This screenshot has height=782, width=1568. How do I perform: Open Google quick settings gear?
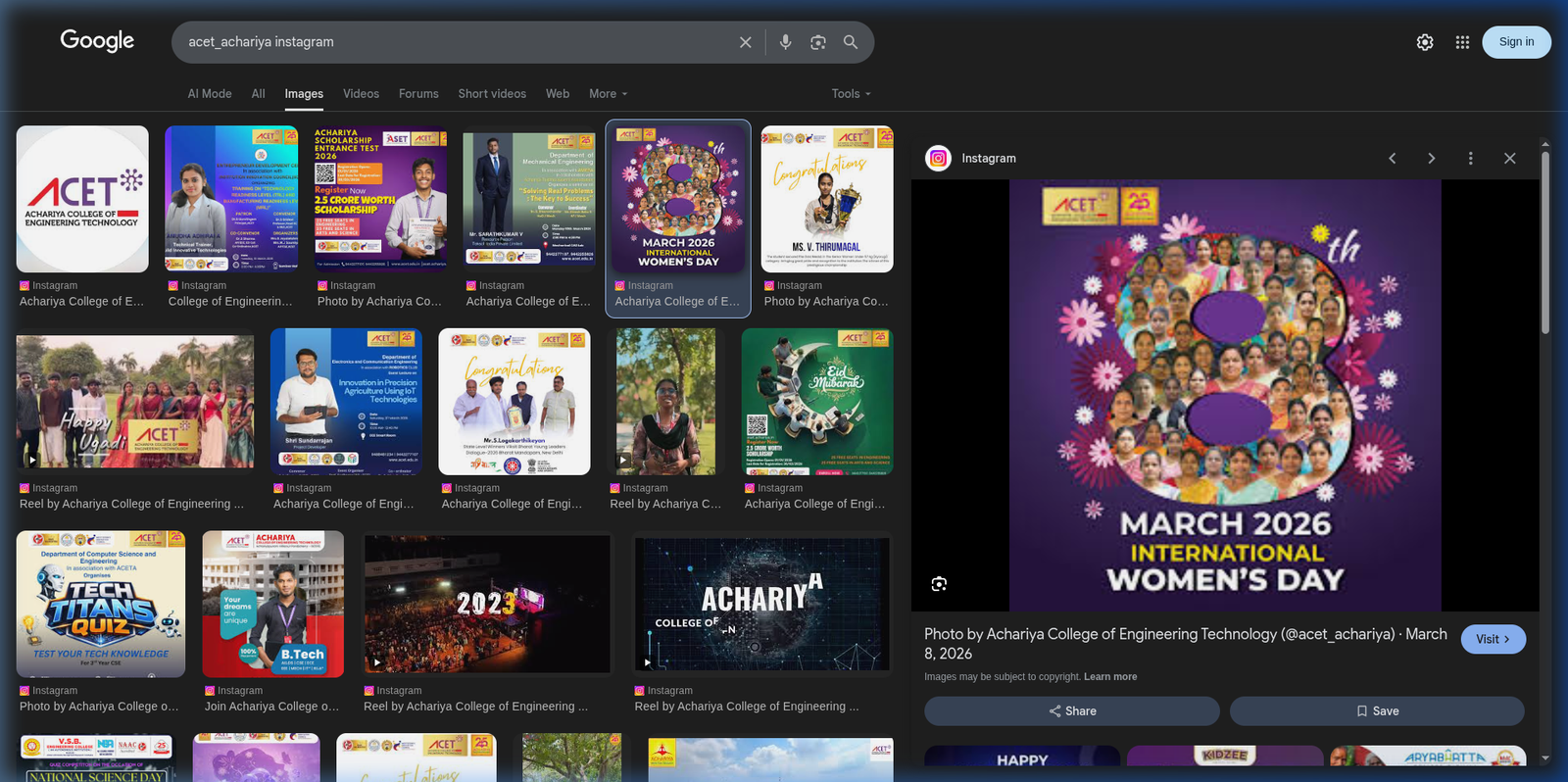coord(1425,42)
